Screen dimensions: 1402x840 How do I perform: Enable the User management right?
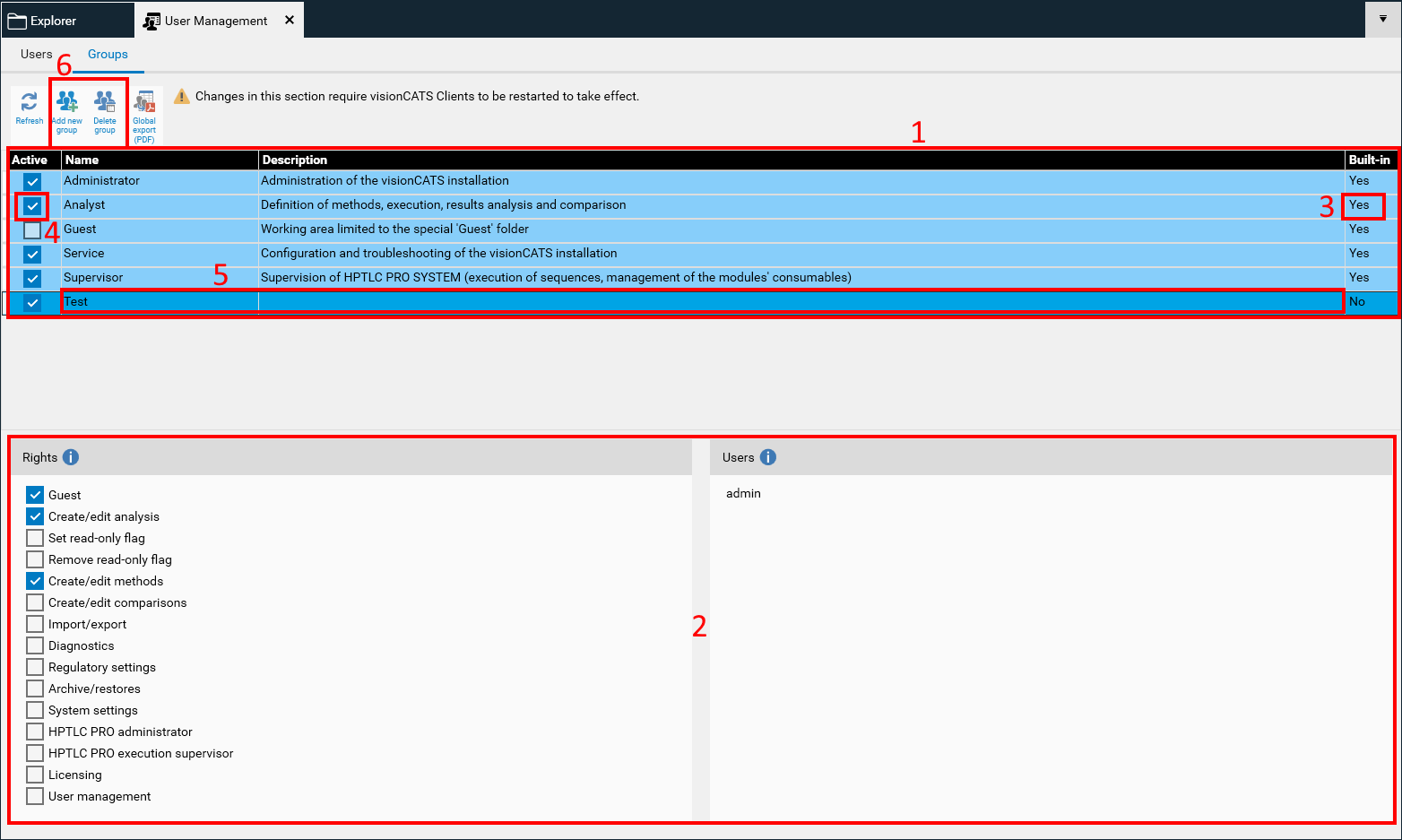(35, 796)
